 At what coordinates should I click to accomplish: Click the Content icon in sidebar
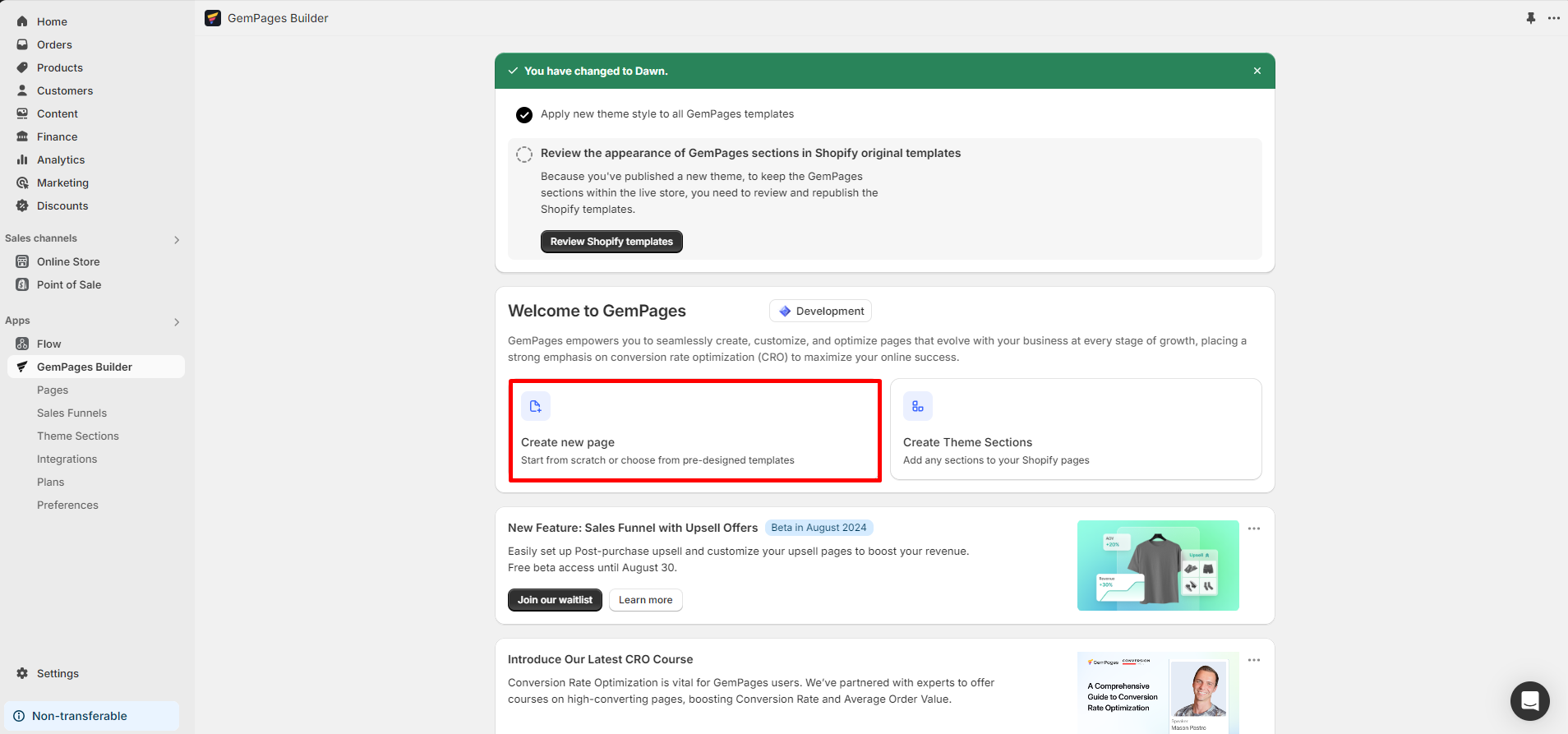(22, 113)
